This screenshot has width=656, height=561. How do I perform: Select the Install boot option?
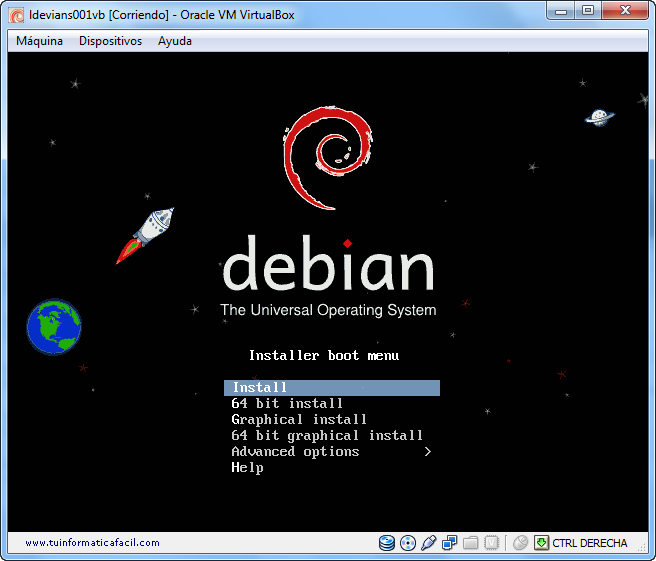click(x=332, y=387)
